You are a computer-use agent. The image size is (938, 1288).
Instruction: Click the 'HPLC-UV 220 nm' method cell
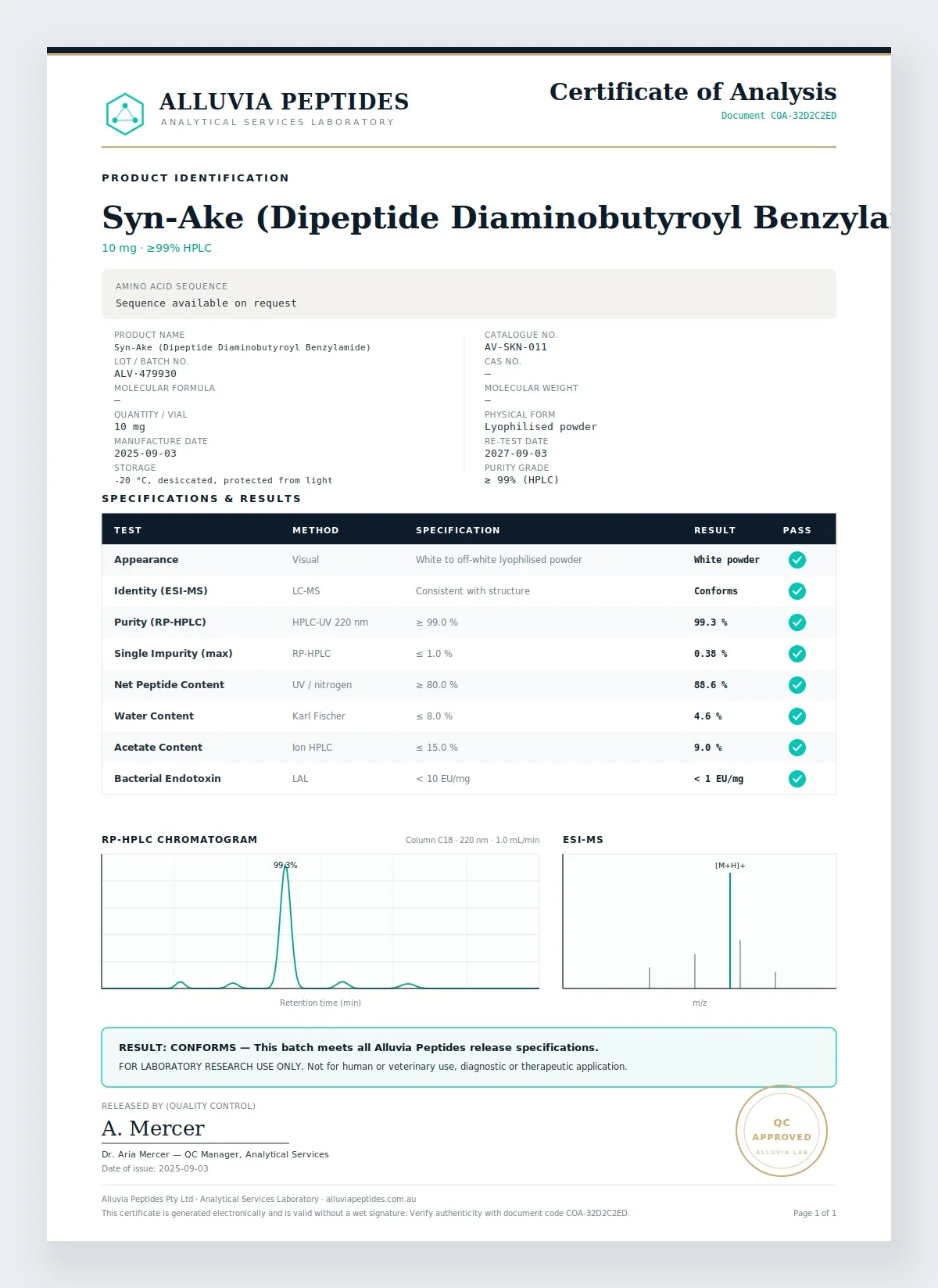[331, 622]
